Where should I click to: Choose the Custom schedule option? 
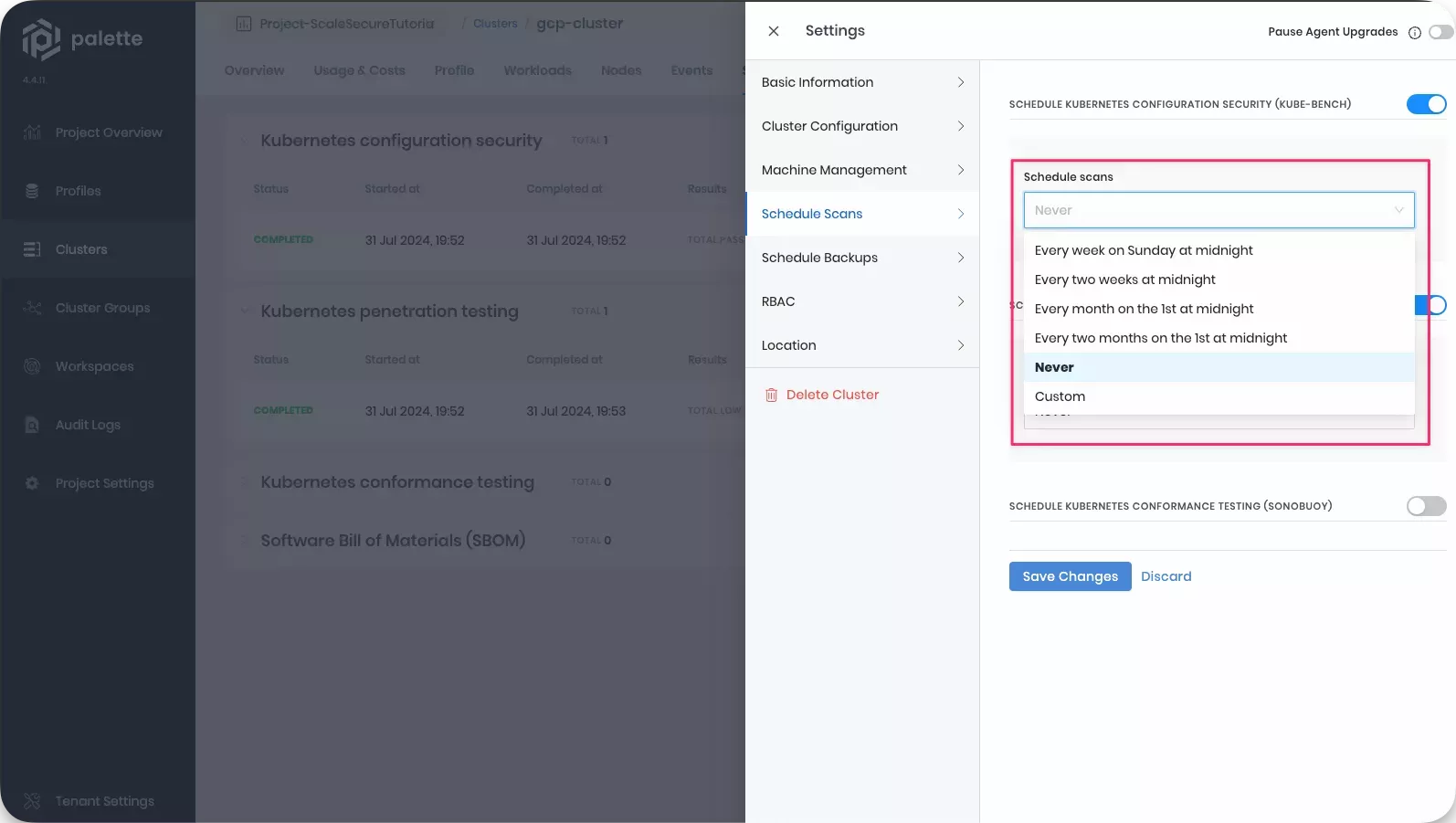pos(1060,396)
